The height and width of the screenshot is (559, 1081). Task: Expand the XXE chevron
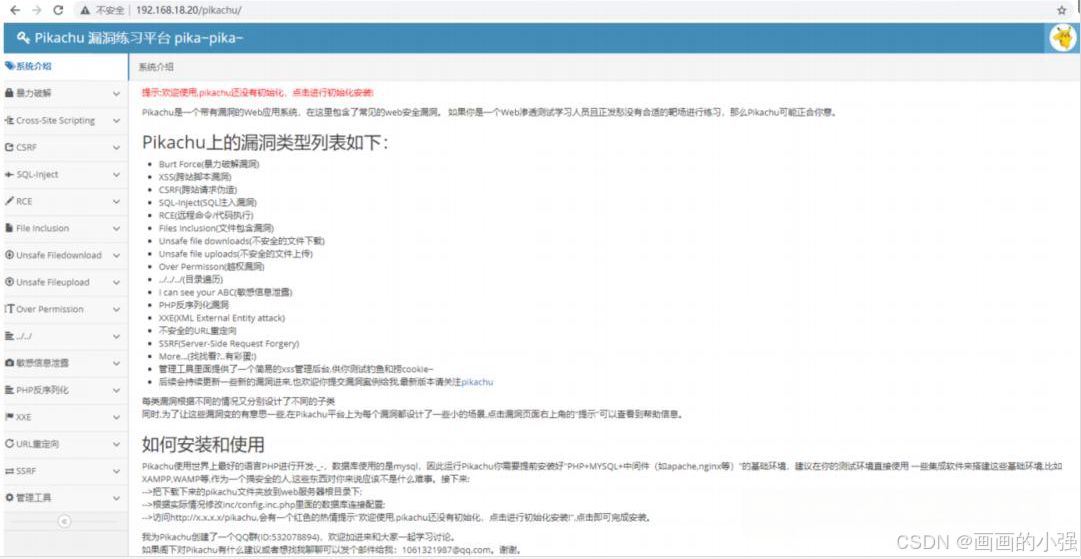[117, 417]
